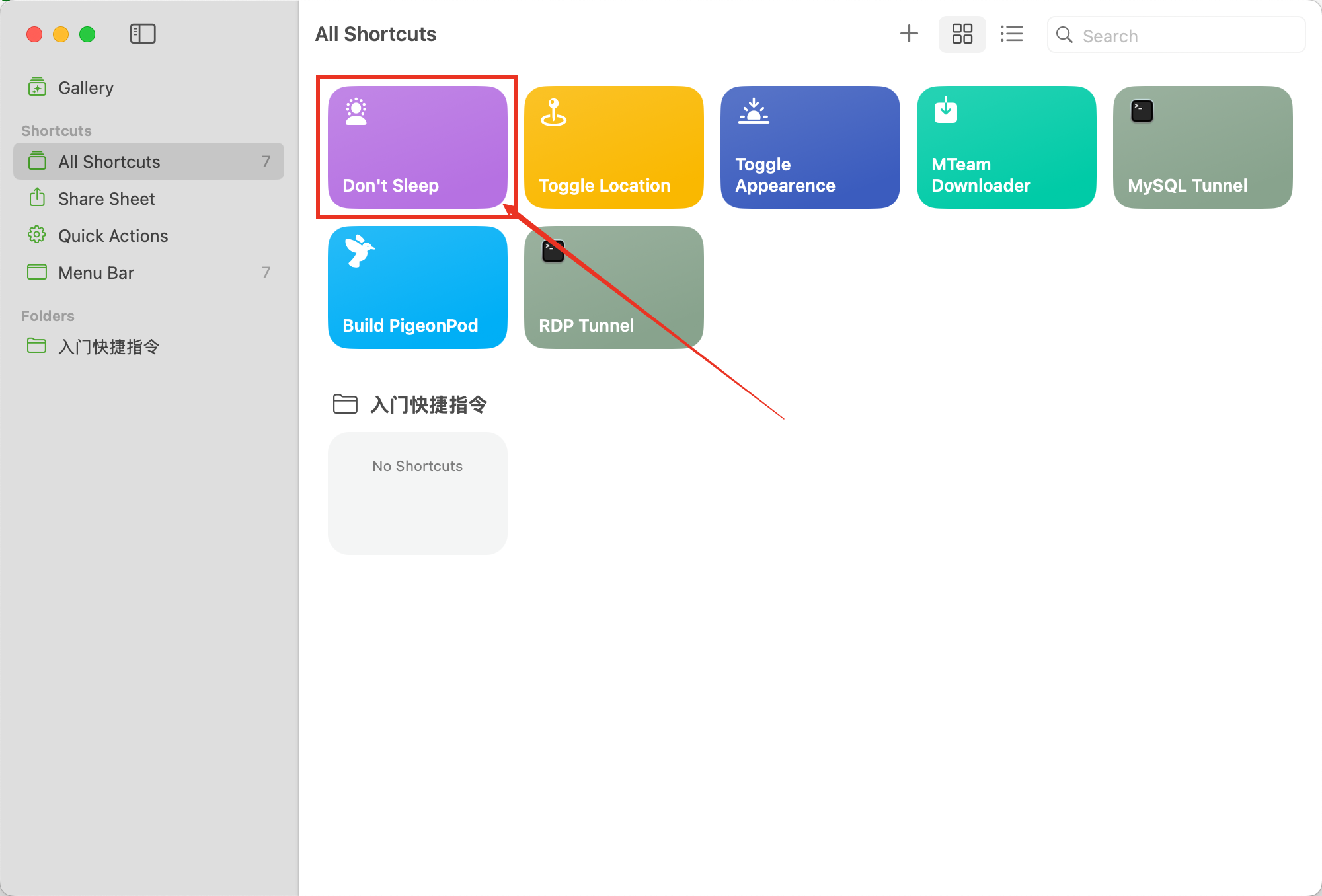Select All Shortcuts in sidebar
Image resolution: width=1322 pixels, height=896 pixels.
pyautogui.click(x=109, y=162)
